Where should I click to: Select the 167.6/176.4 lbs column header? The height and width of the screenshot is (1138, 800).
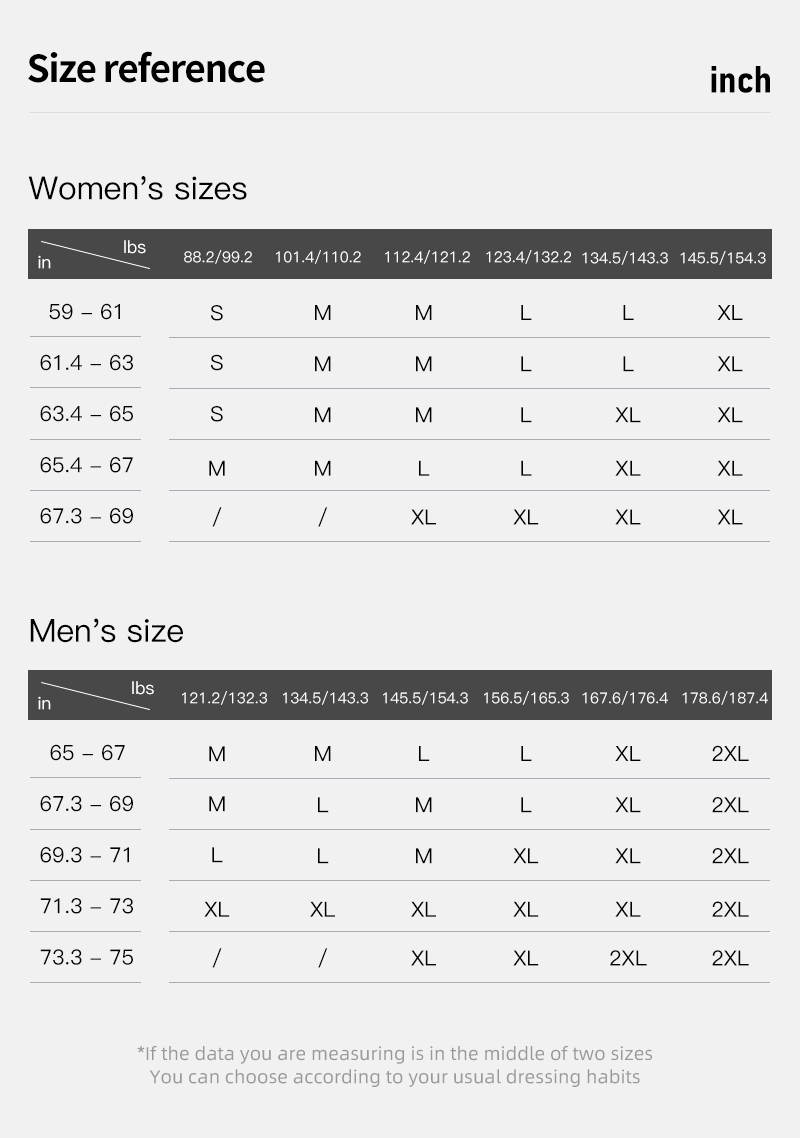click(x=625, y=698)
